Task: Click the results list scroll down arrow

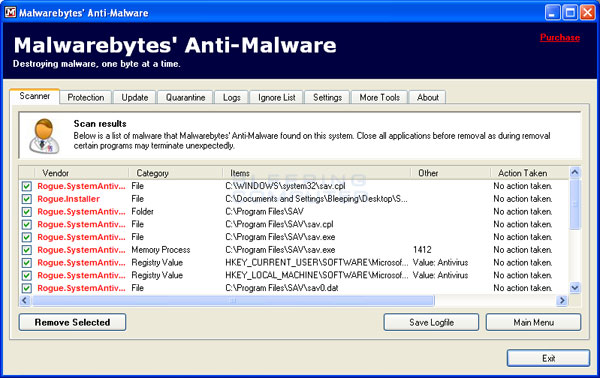Action: 575,288
